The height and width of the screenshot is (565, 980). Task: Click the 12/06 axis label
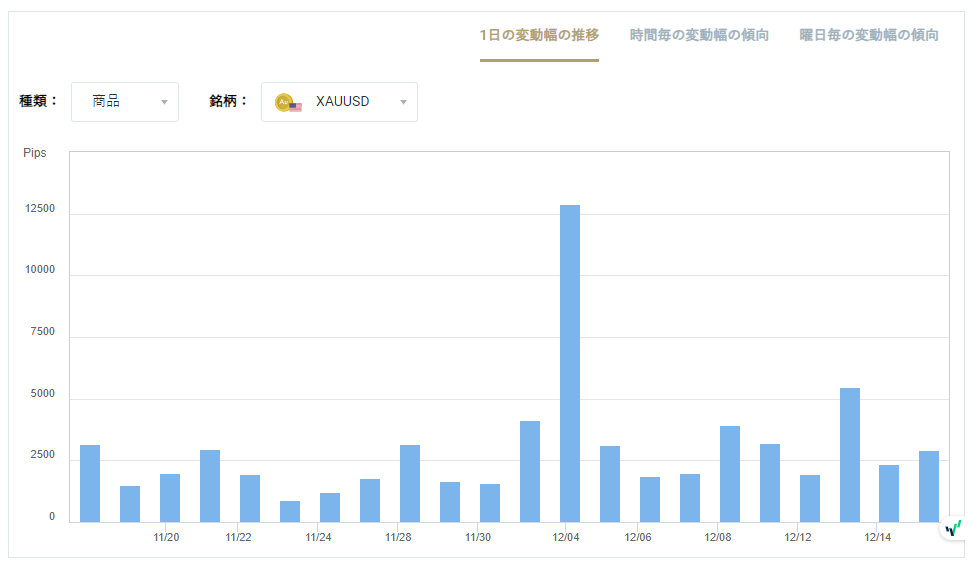click(x=638, y=538)
